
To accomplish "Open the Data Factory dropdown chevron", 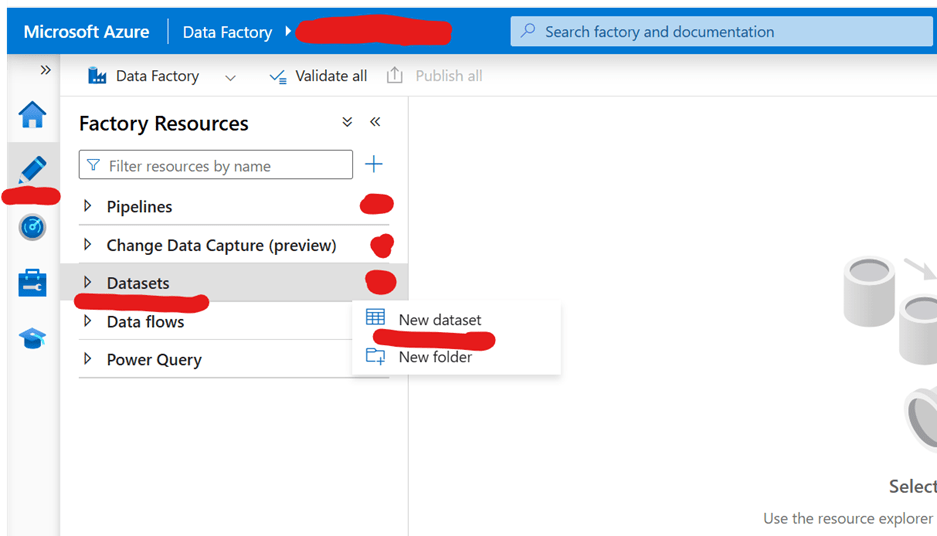I will 230,77.
